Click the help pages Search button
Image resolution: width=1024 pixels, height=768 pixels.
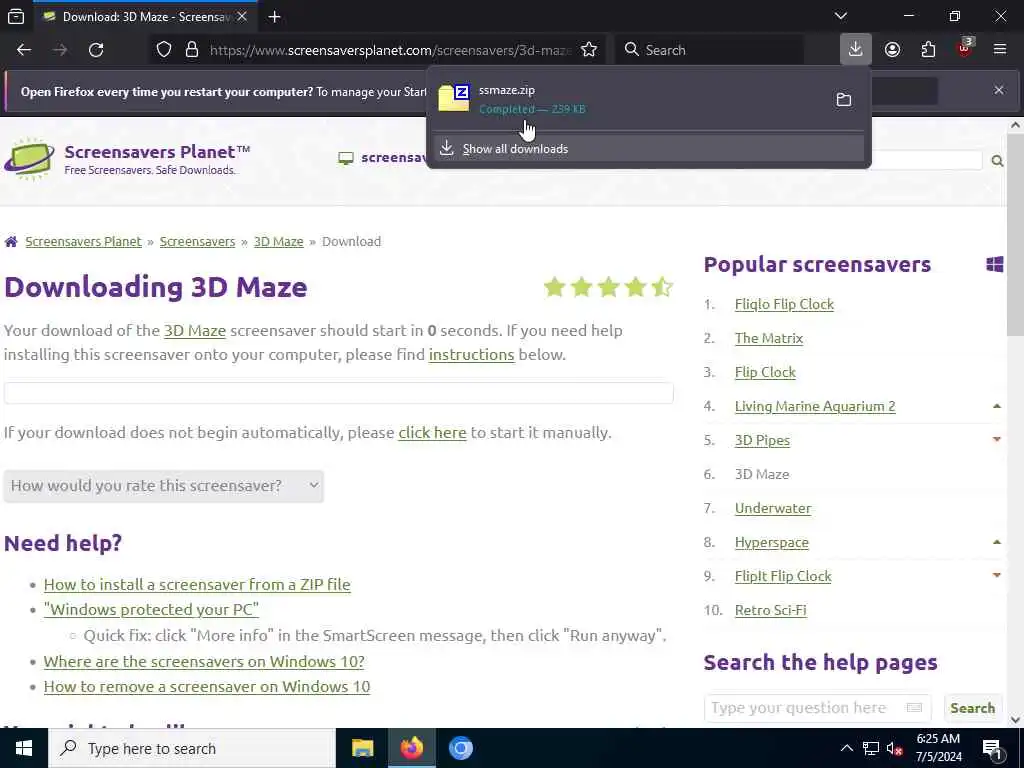(x=972, y=708)
